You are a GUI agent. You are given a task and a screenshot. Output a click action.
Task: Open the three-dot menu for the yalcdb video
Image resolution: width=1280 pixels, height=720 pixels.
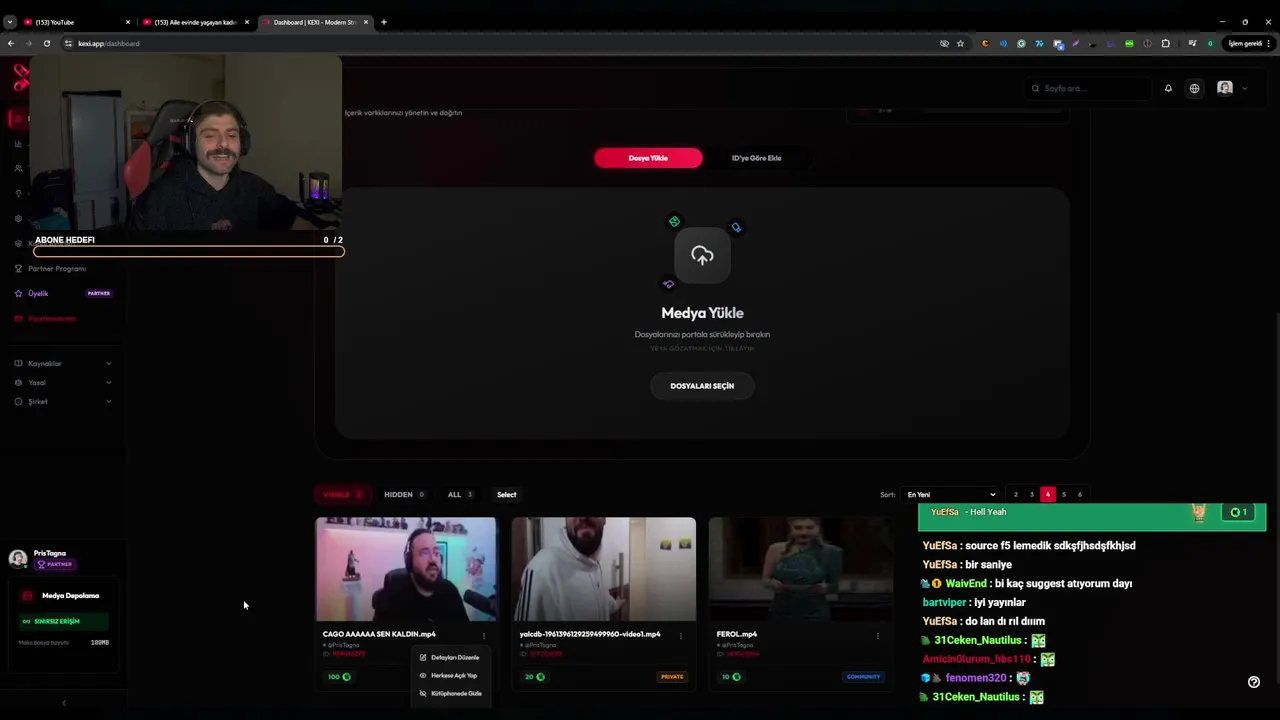click(x=681, y=635)
